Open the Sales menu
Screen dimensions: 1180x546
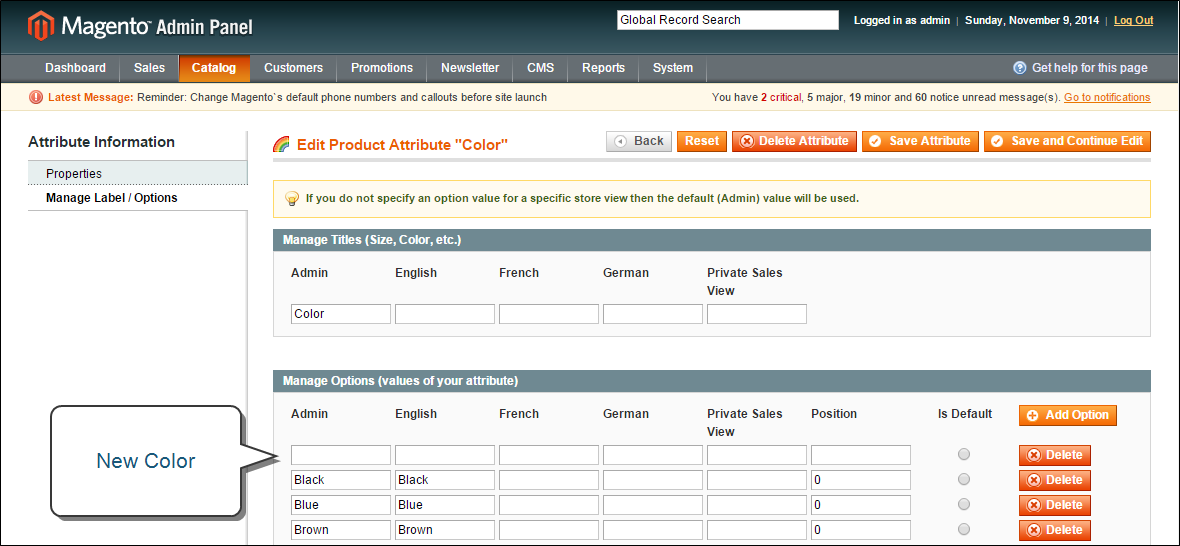149,68
